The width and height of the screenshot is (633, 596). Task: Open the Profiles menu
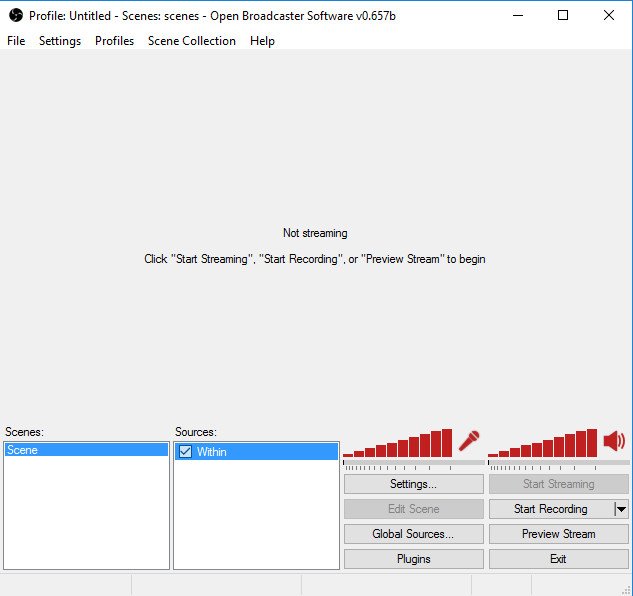click(114, 41)
